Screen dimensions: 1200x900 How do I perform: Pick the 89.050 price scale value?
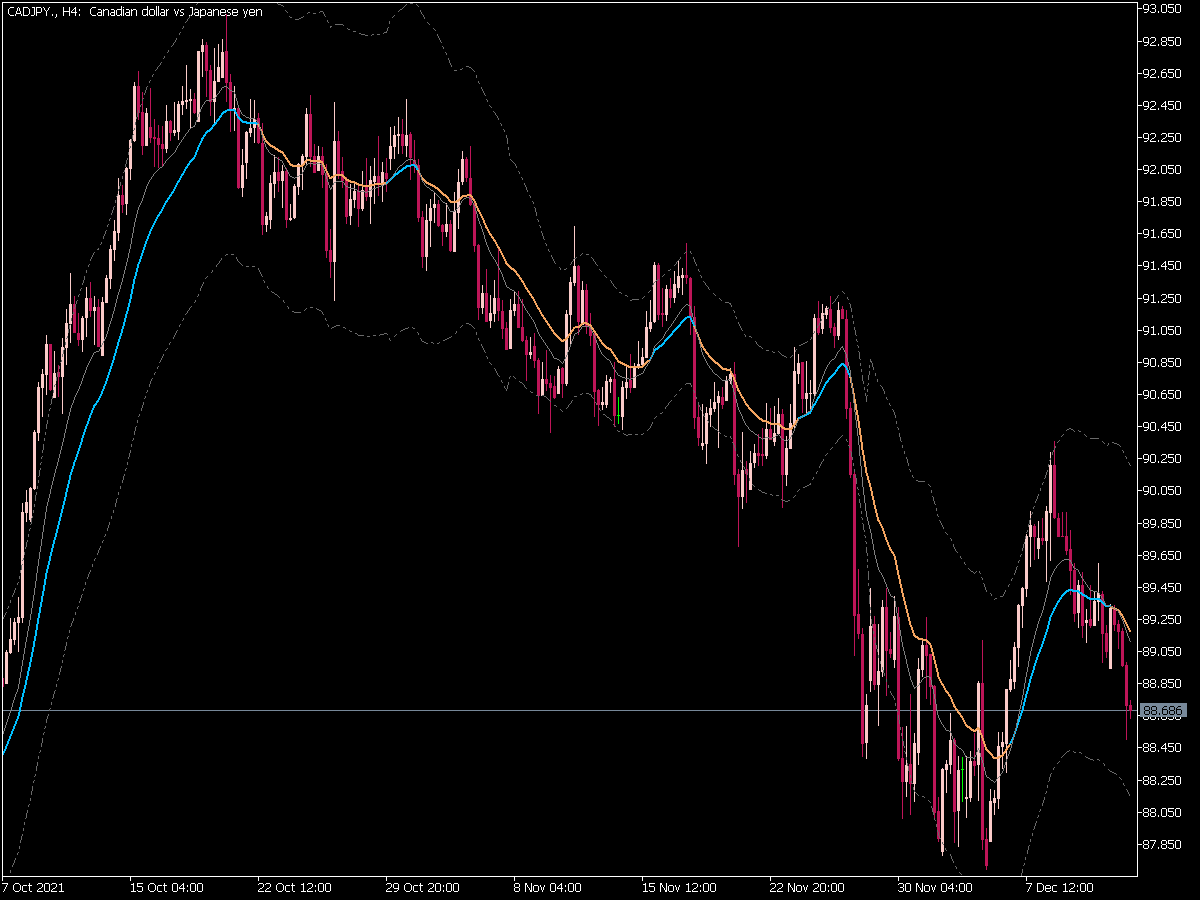[x=1163, y=651]
